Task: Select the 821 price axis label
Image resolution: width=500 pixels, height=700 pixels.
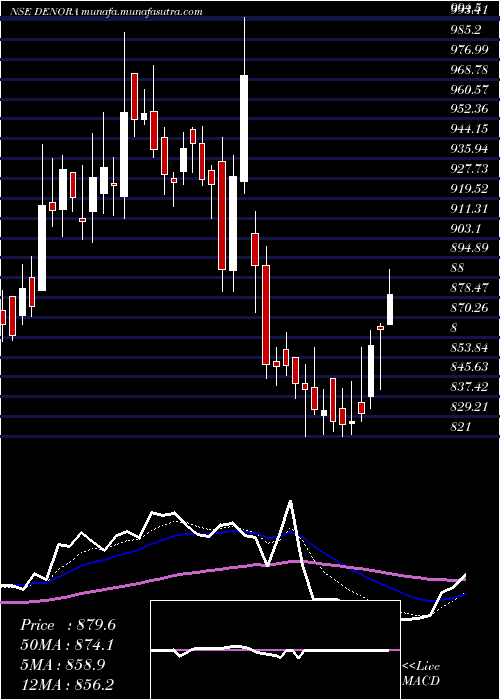Action: [461, 426]
